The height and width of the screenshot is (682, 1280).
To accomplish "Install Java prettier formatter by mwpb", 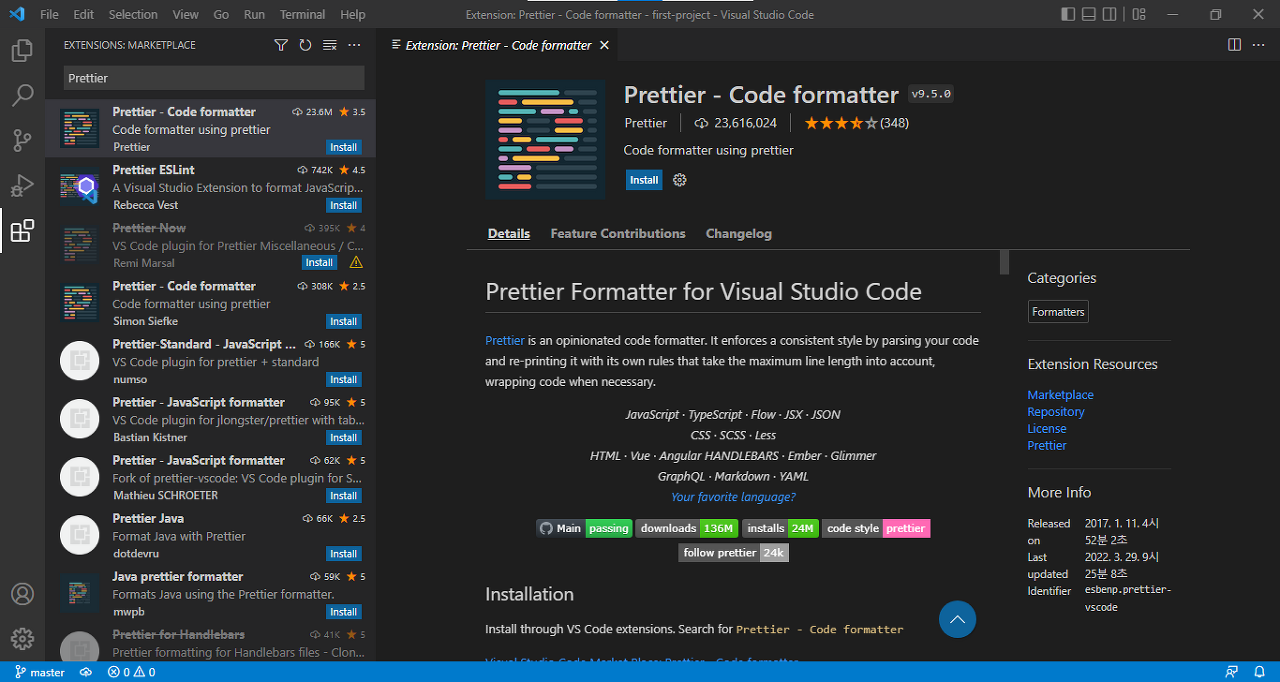I will (344, 611).
